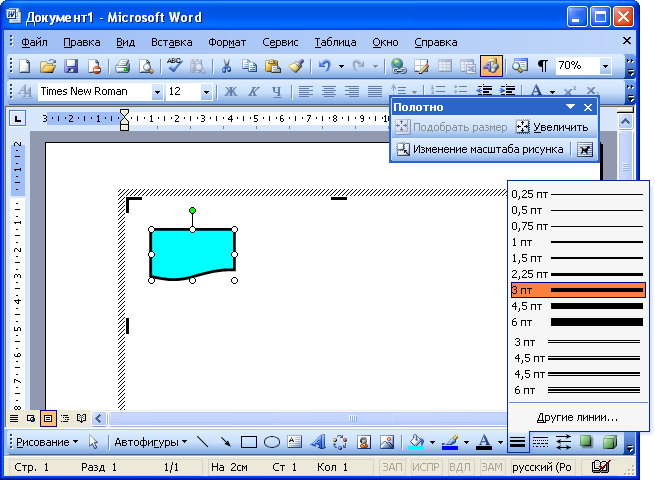Image resolution: width=655 pixels, height=480 pixels.
Task: Toggle Underline (Ч) formatting
Action: 277,91
